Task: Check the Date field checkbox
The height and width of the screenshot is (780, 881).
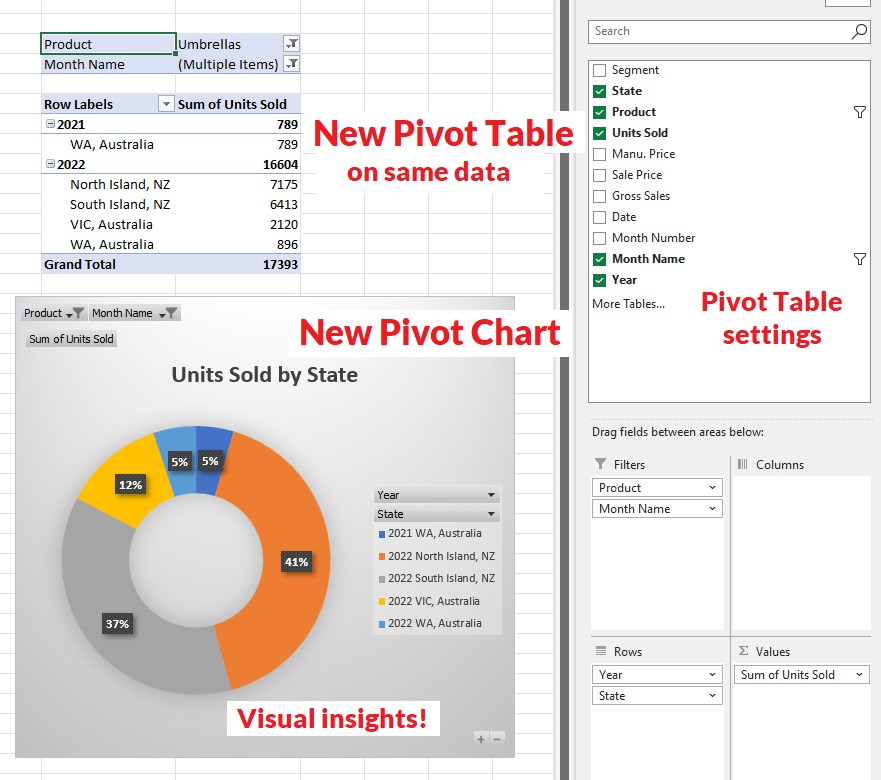Action: pos(600,217)
